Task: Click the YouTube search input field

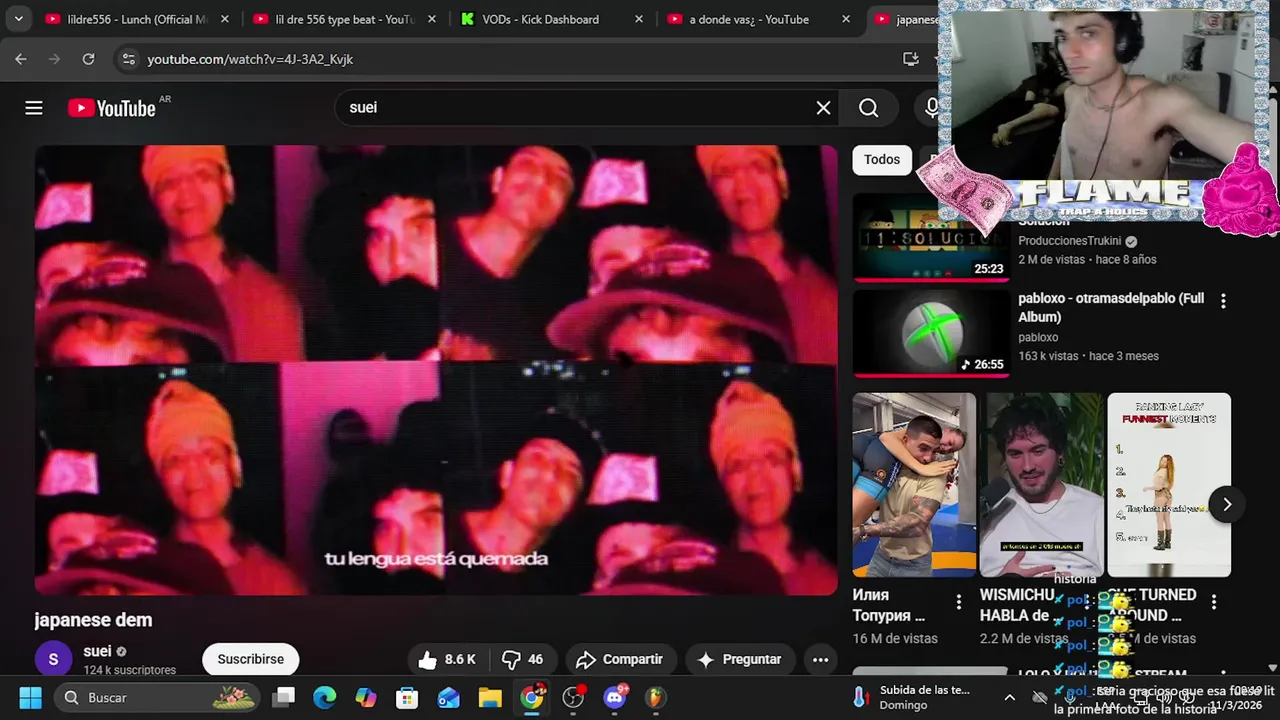Action: point(575,108)
